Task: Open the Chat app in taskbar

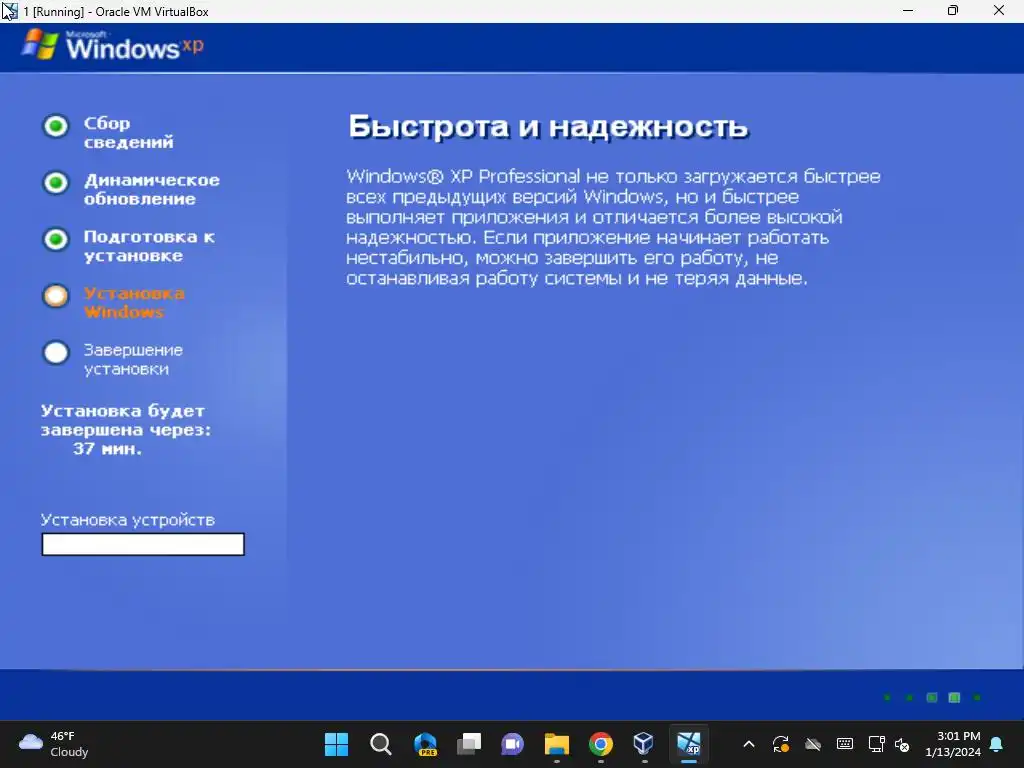Action: tap(513, 744)
